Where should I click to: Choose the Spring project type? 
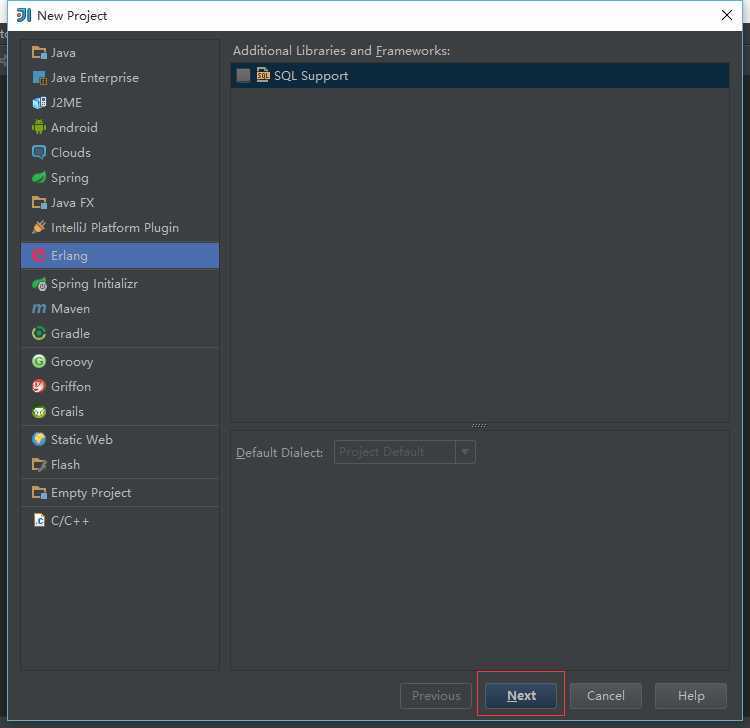[x=120, y=177]
